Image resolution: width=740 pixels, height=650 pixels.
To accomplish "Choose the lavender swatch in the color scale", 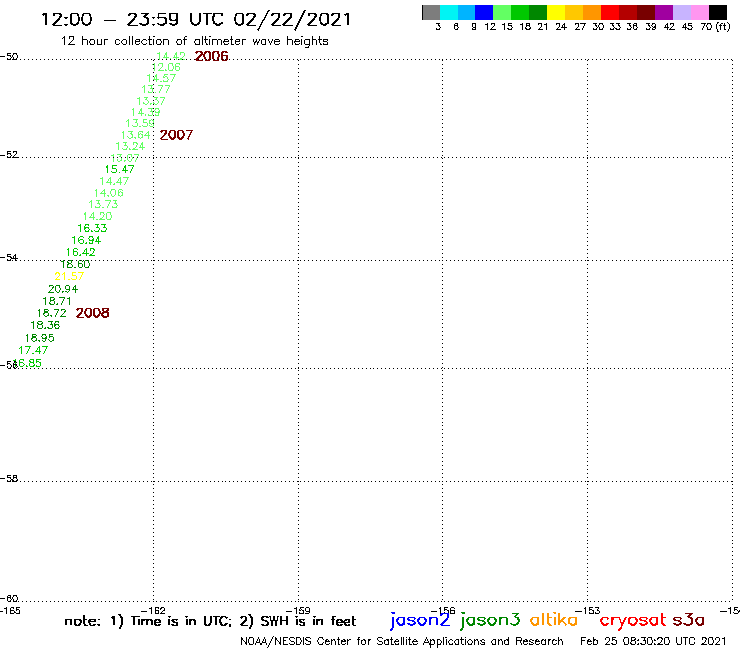I will click(681, 12).
